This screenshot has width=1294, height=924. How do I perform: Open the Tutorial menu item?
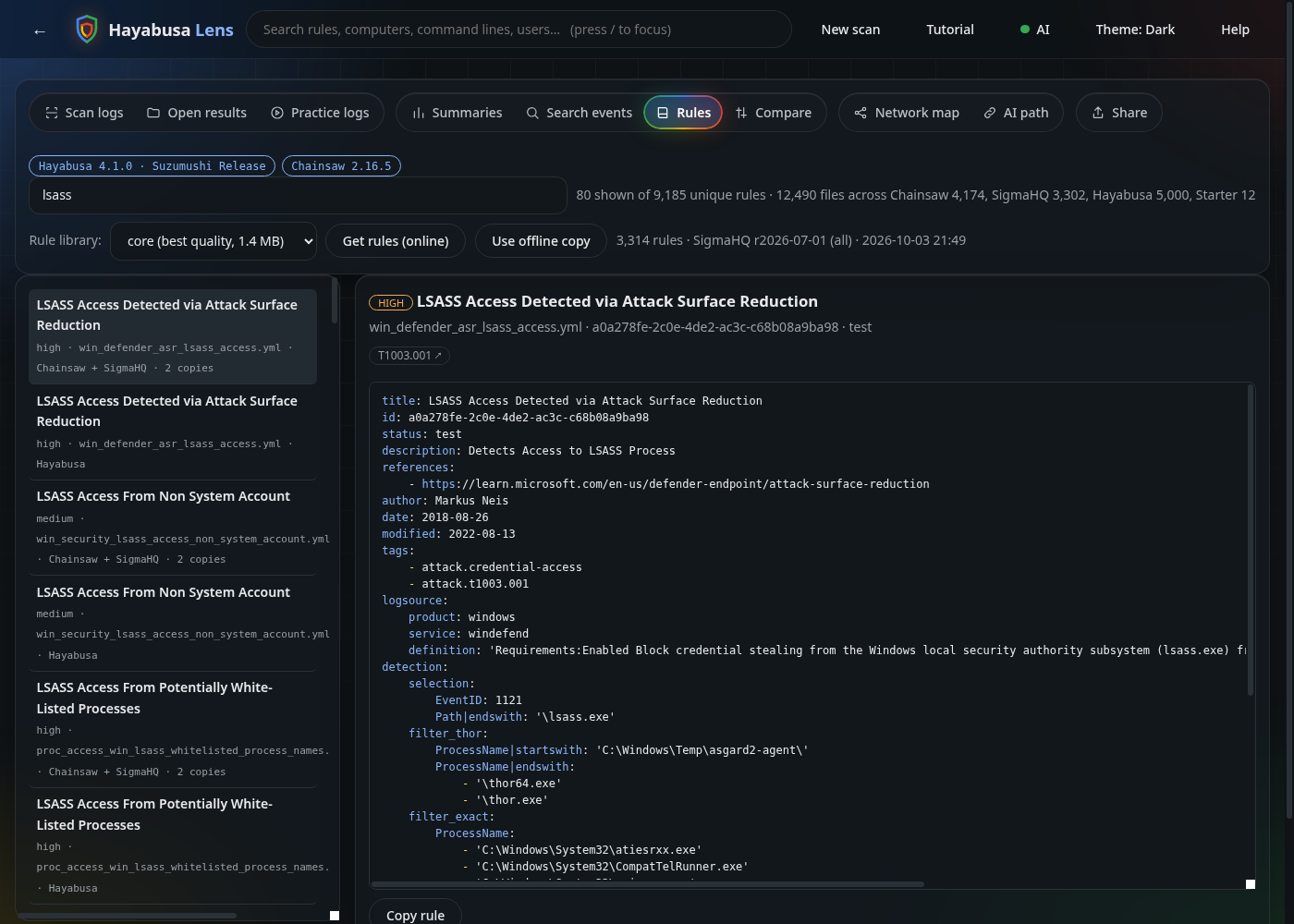pyautogui.click(x=950, y=30)
